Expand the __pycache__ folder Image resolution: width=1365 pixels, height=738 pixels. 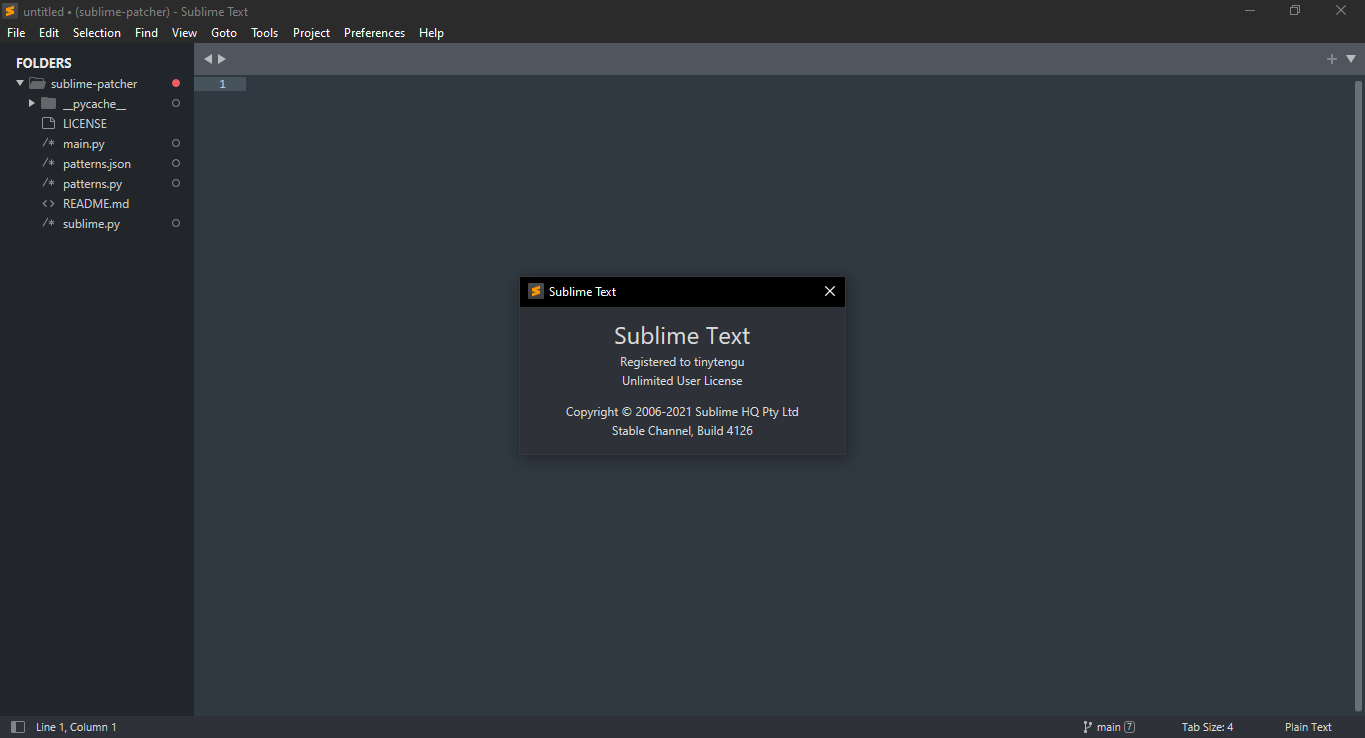click(x=32, y=104)
